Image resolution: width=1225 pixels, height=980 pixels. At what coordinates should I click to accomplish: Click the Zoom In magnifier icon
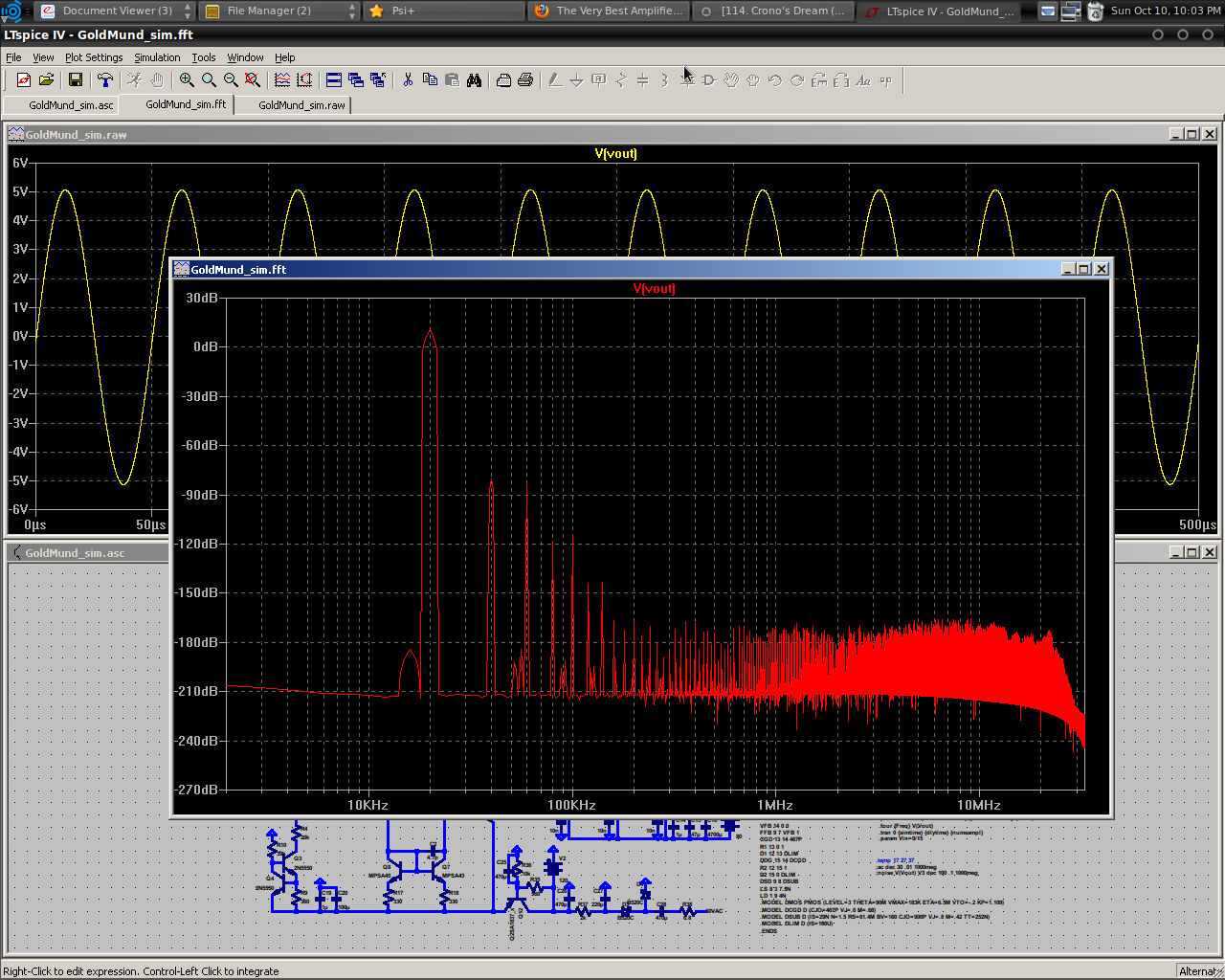[187, 80]
